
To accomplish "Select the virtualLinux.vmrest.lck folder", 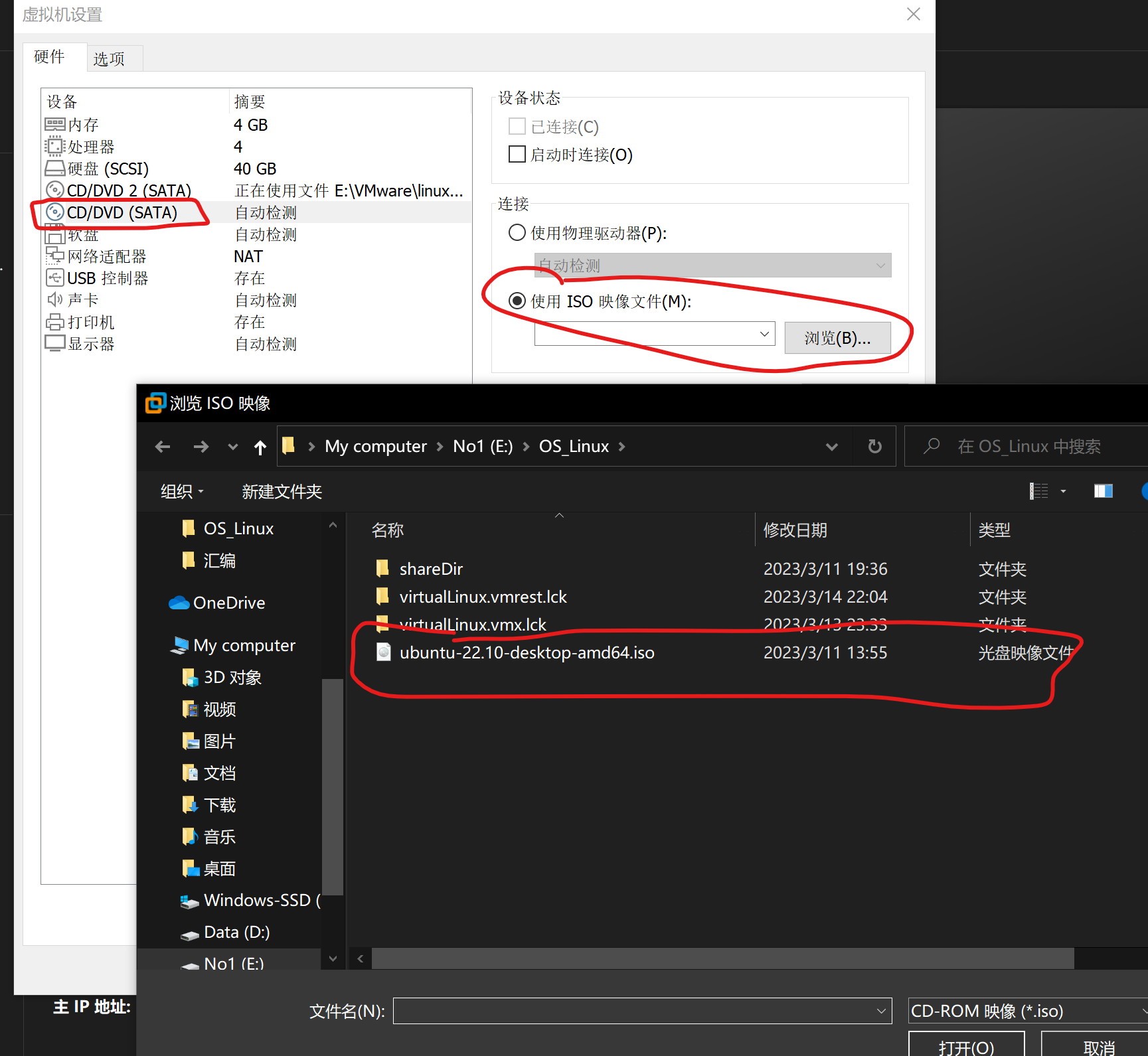I will [483, 597].
